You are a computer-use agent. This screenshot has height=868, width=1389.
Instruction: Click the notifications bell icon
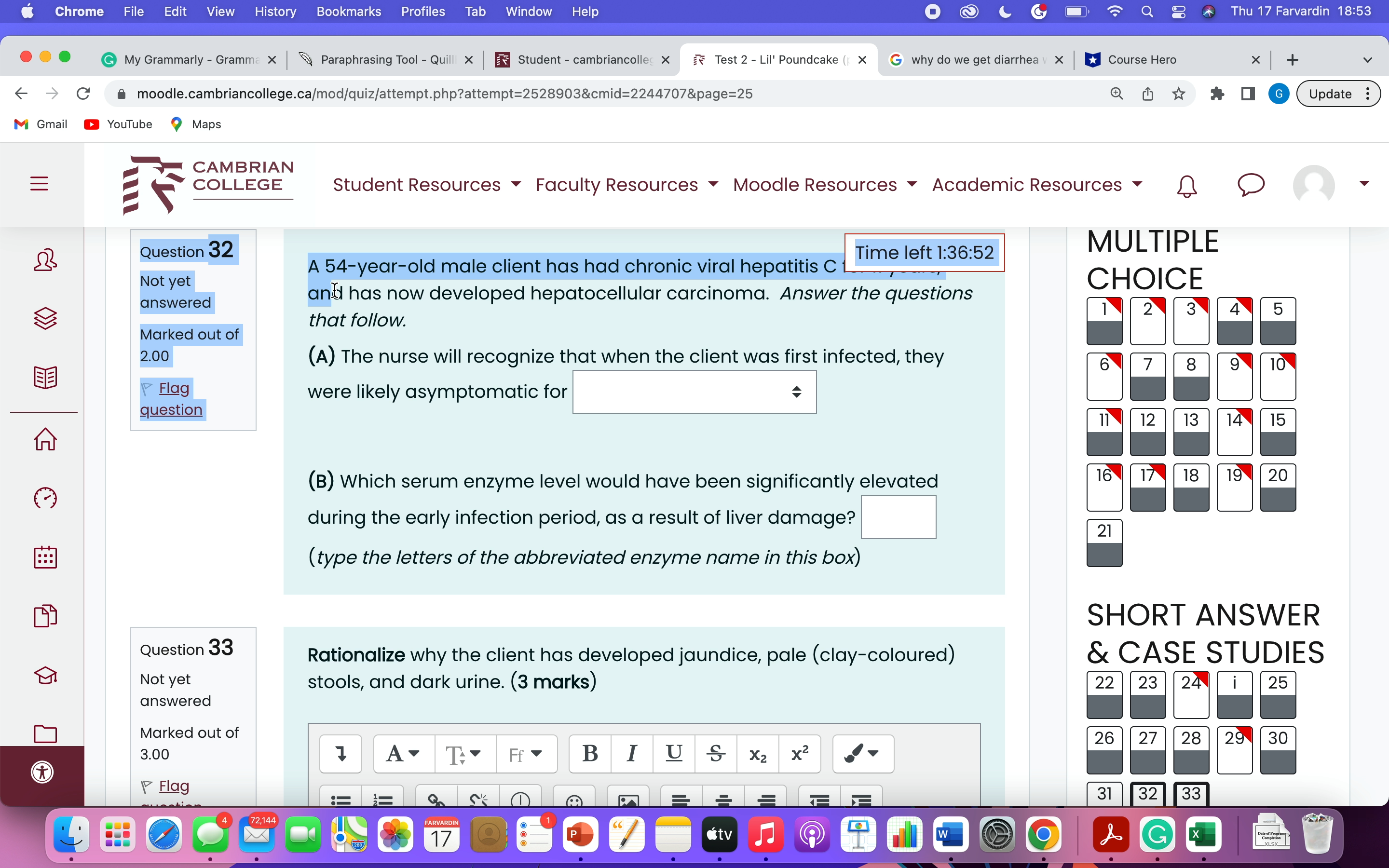click(1186, 186)
